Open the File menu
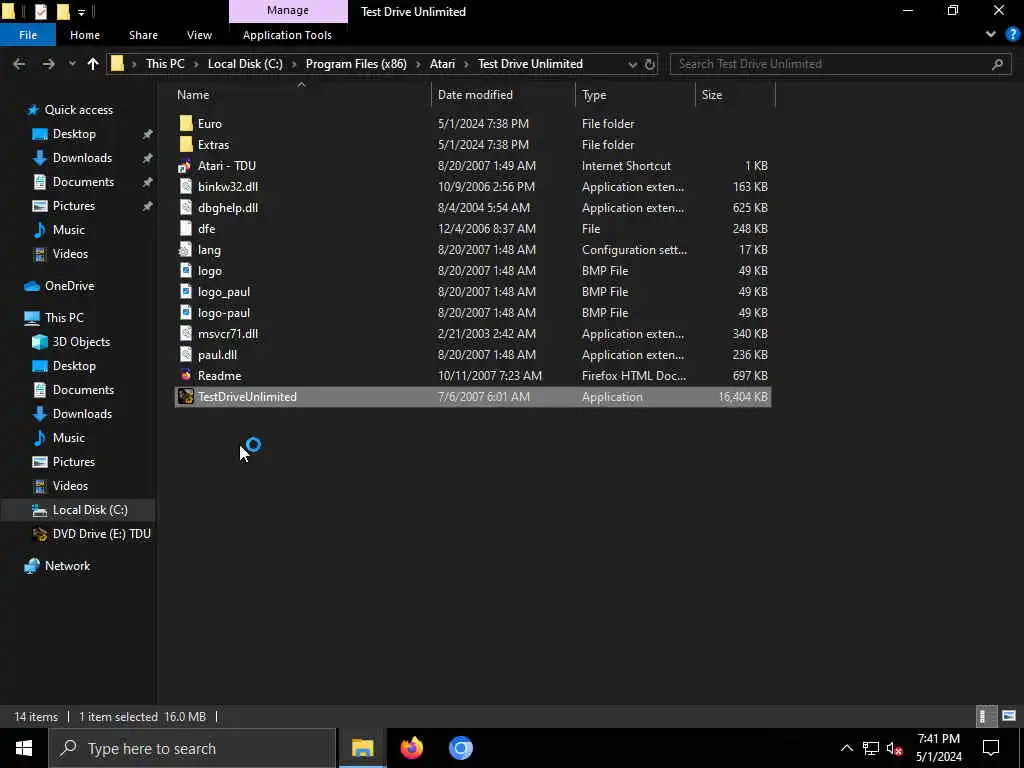Screen dimensions: 1024x768 click(28, 35)
